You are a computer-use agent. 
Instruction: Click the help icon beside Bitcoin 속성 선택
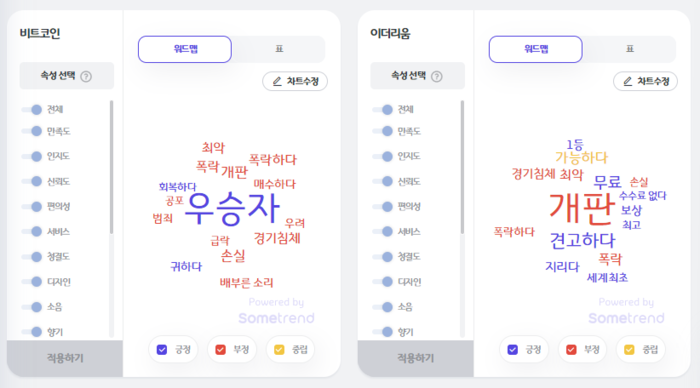(86, 76)
